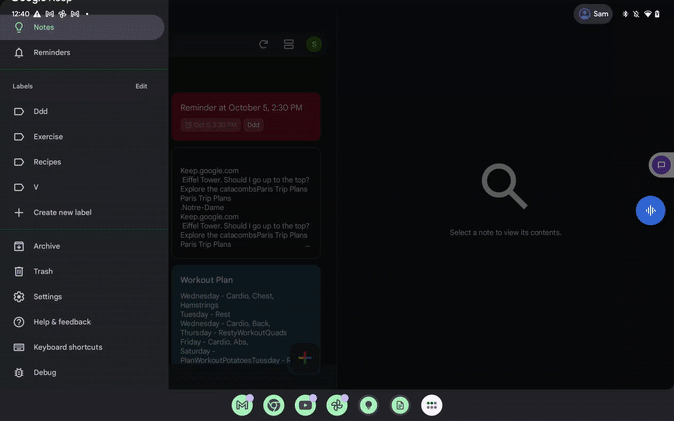Select the Notes drawer item
The width and height of the screenshot is (674, 421).
(44, 27)
